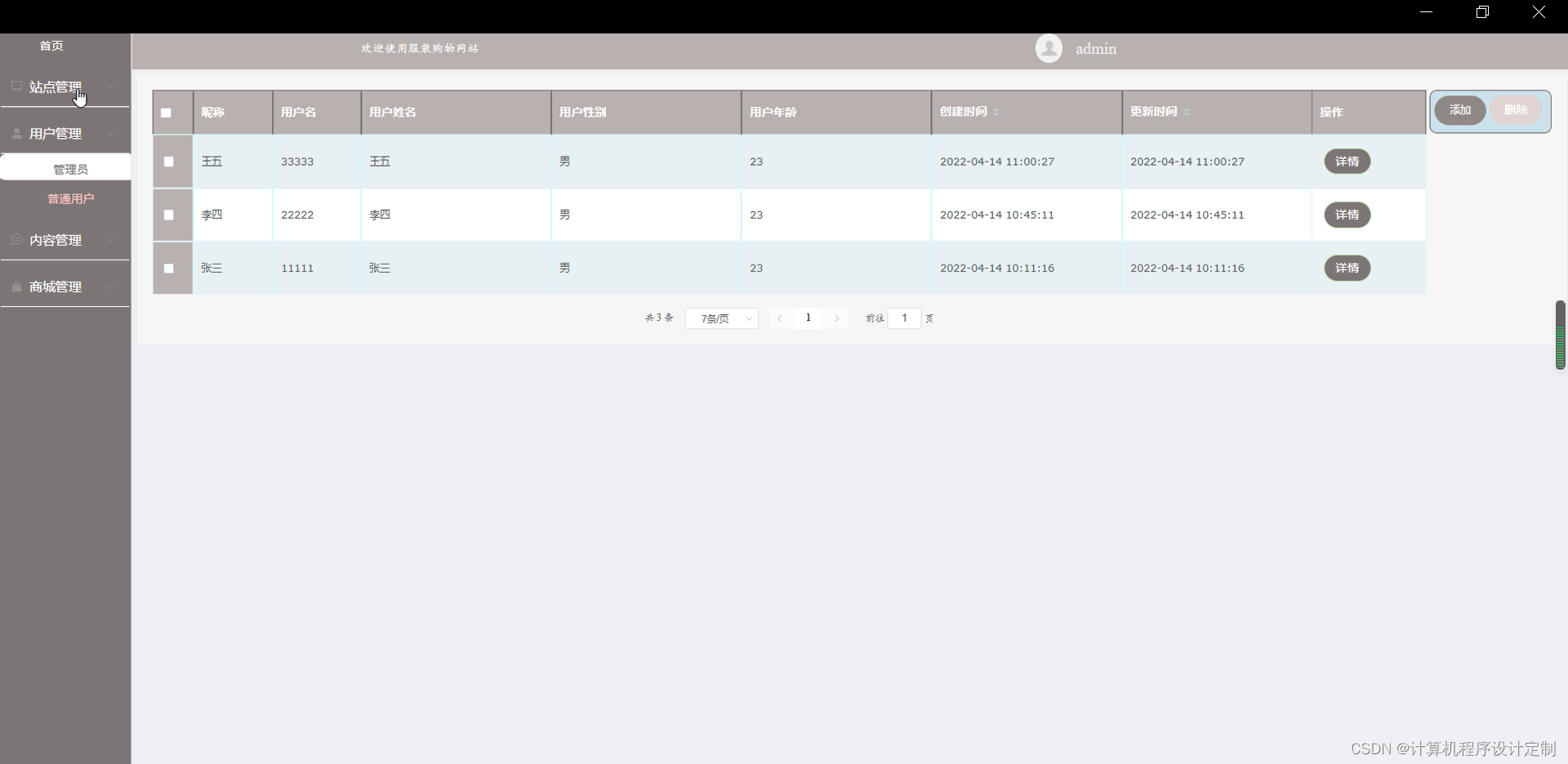Click the admin username label
Image resolution: width=1568 pixels, height=764 pixels.
tap(1096, 49)
